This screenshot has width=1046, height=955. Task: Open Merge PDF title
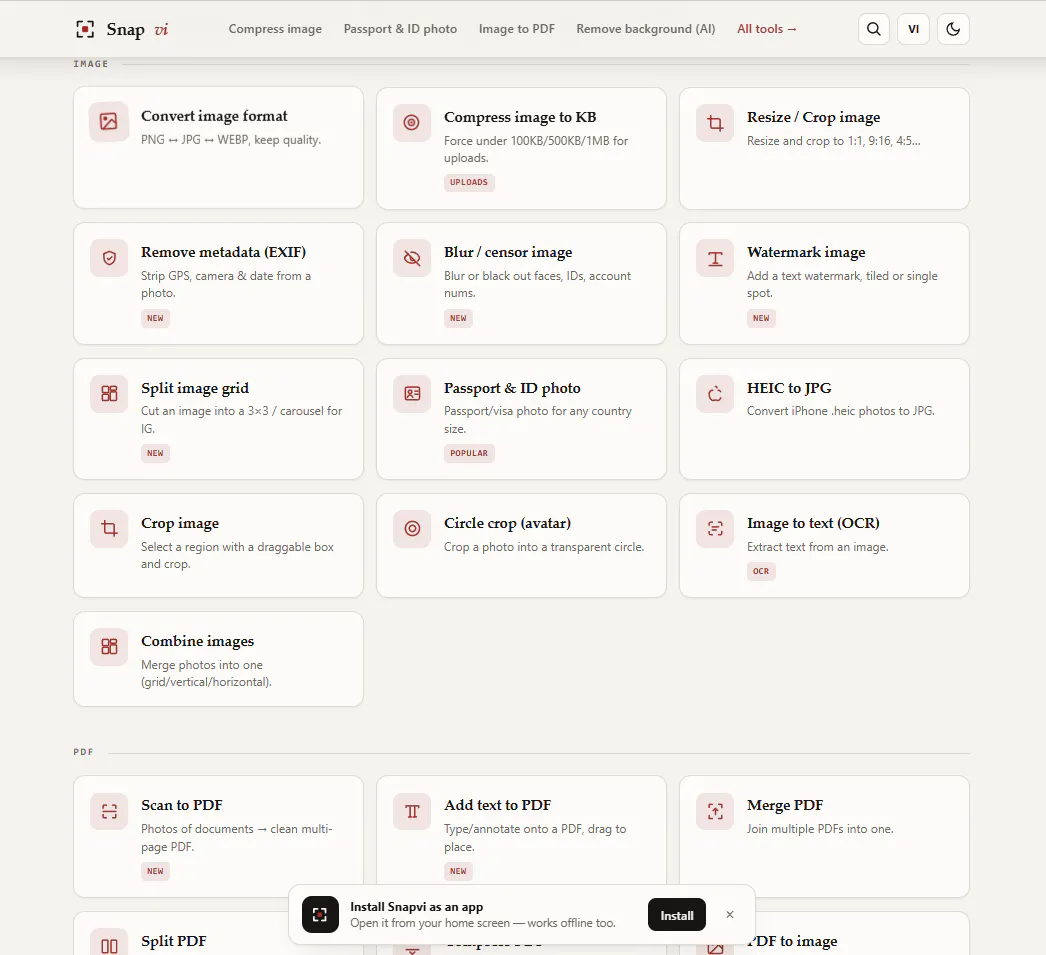point(785,805)
